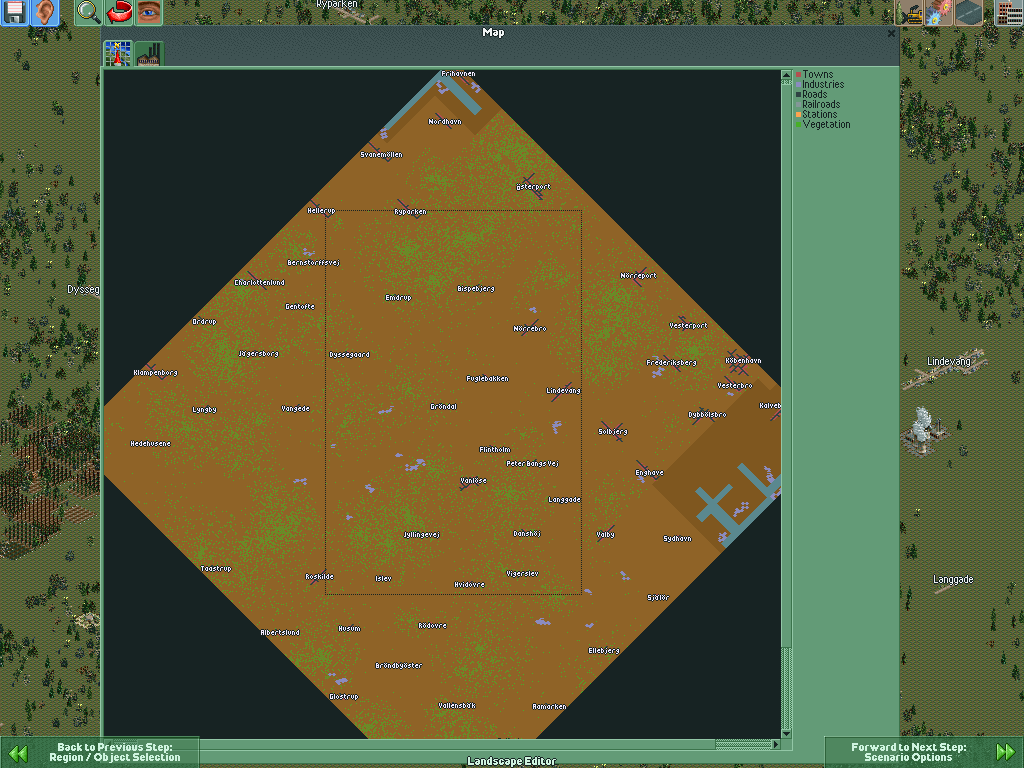This screenshot has width=1024, height=768.
Task: Click the "Köbenhavn" label on the map
Action: click(x=743, y=360)
